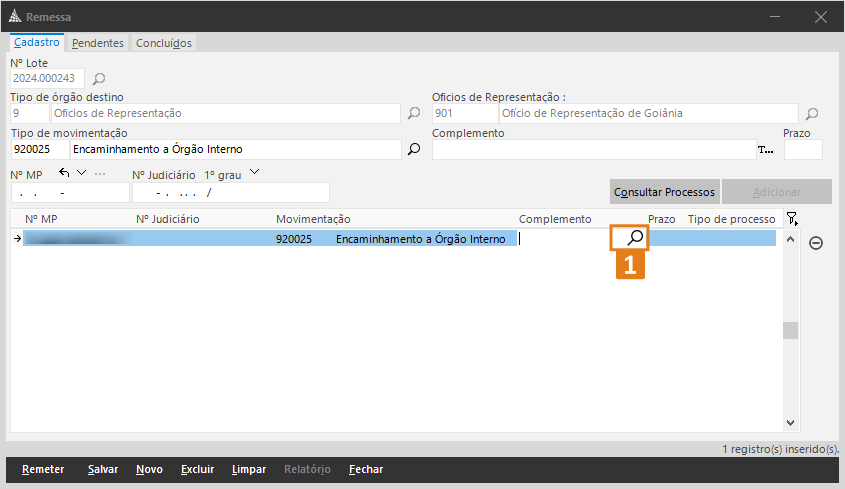
Task: Click the Tipo de processo column header
Action: [731, 219]
